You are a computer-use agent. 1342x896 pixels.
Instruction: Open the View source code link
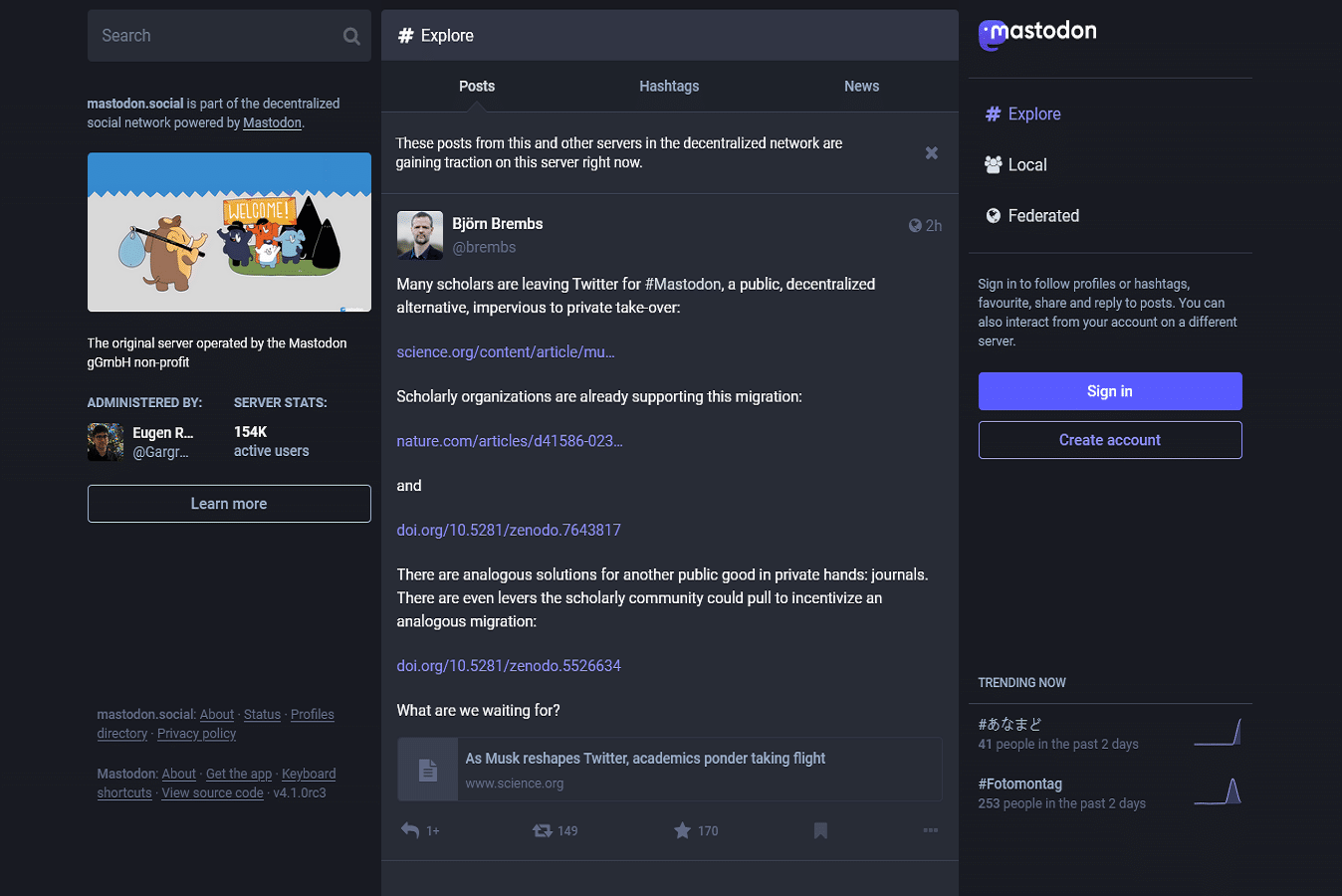point(212,793)
